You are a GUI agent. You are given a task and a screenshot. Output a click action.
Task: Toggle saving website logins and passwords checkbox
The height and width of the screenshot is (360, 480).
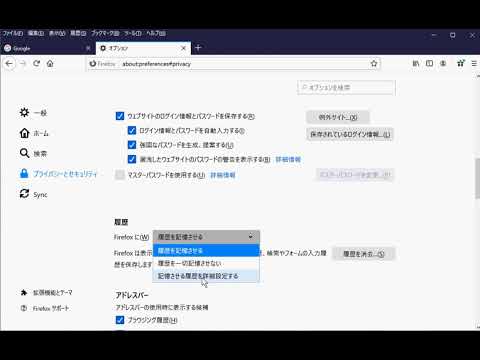click(120, 116)
